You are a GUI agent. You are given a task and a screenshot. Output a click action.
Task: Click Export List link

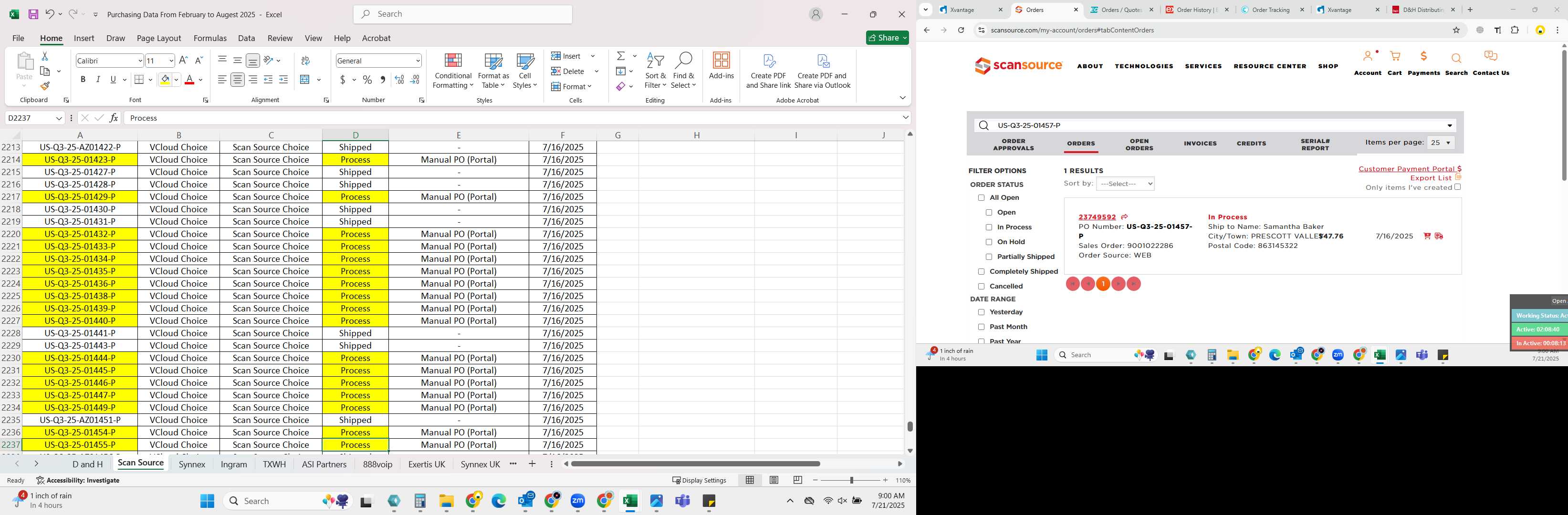[x=1431, y=178]
